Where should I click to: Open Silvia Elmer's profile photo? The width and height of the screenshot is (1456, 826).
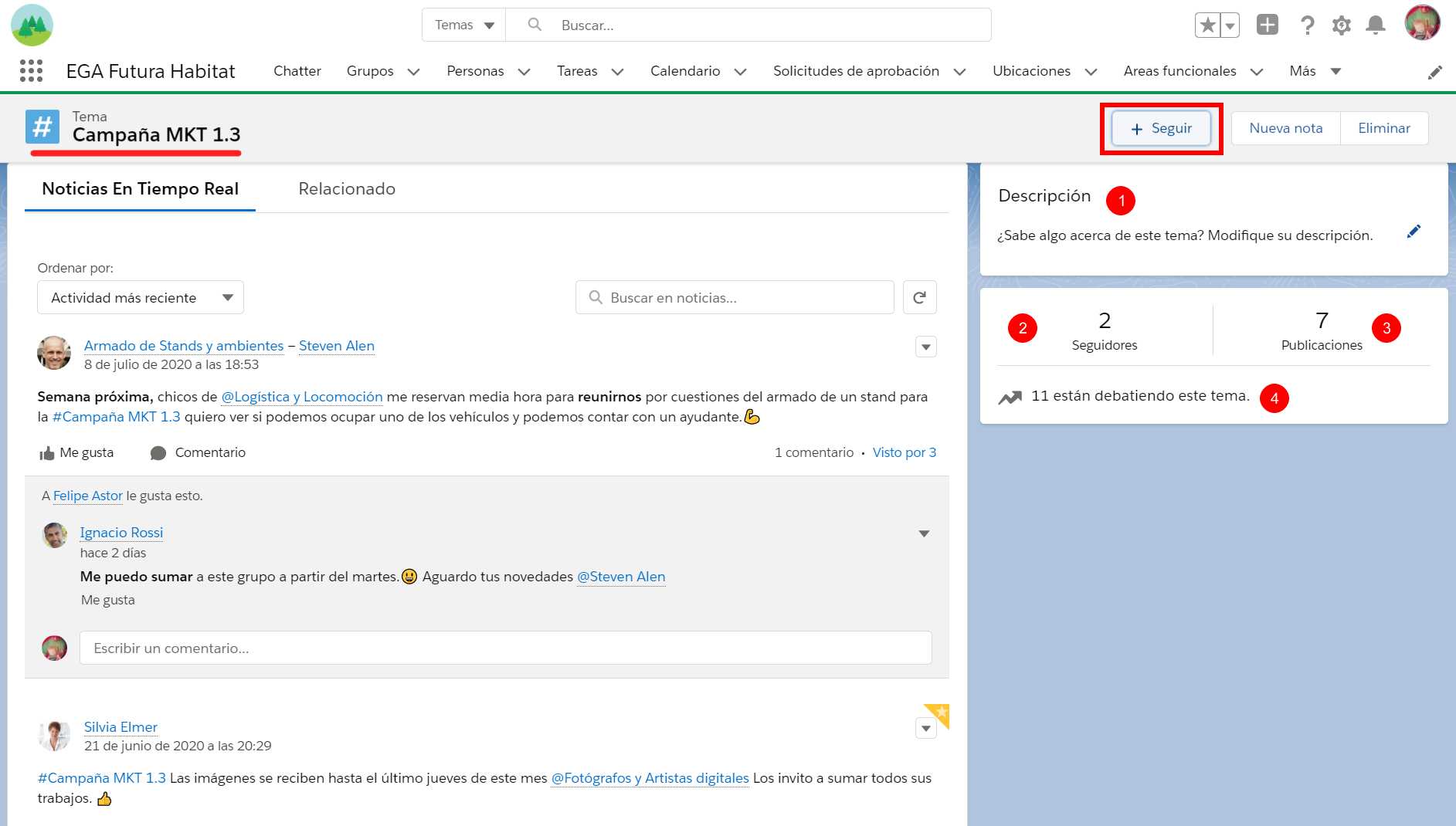pos(54,736)
